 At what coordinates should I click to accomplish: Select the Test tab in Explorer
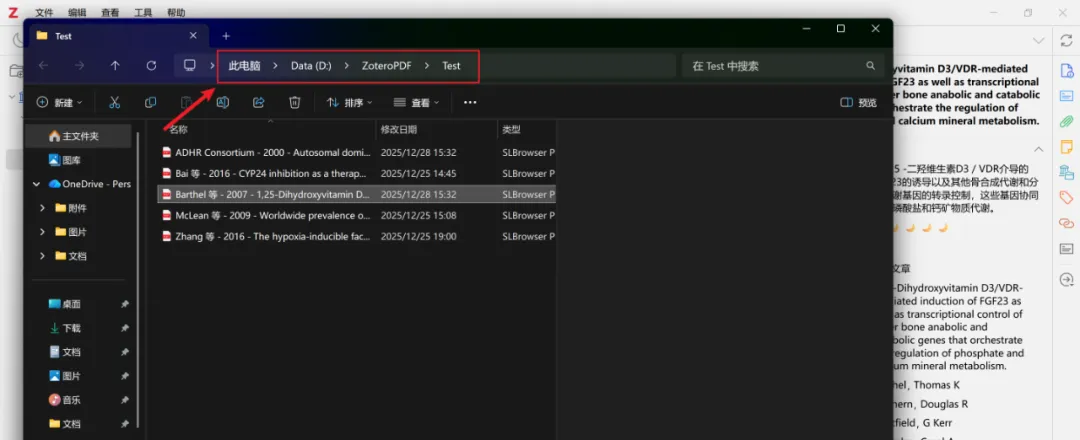point(116,36)
